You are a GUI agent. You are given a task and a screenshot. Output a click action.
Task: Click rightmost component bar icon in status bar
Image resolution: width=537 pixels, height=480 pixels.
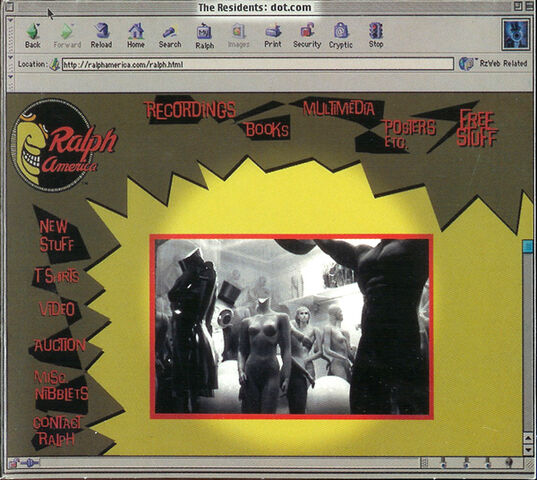tap(509, 463)
